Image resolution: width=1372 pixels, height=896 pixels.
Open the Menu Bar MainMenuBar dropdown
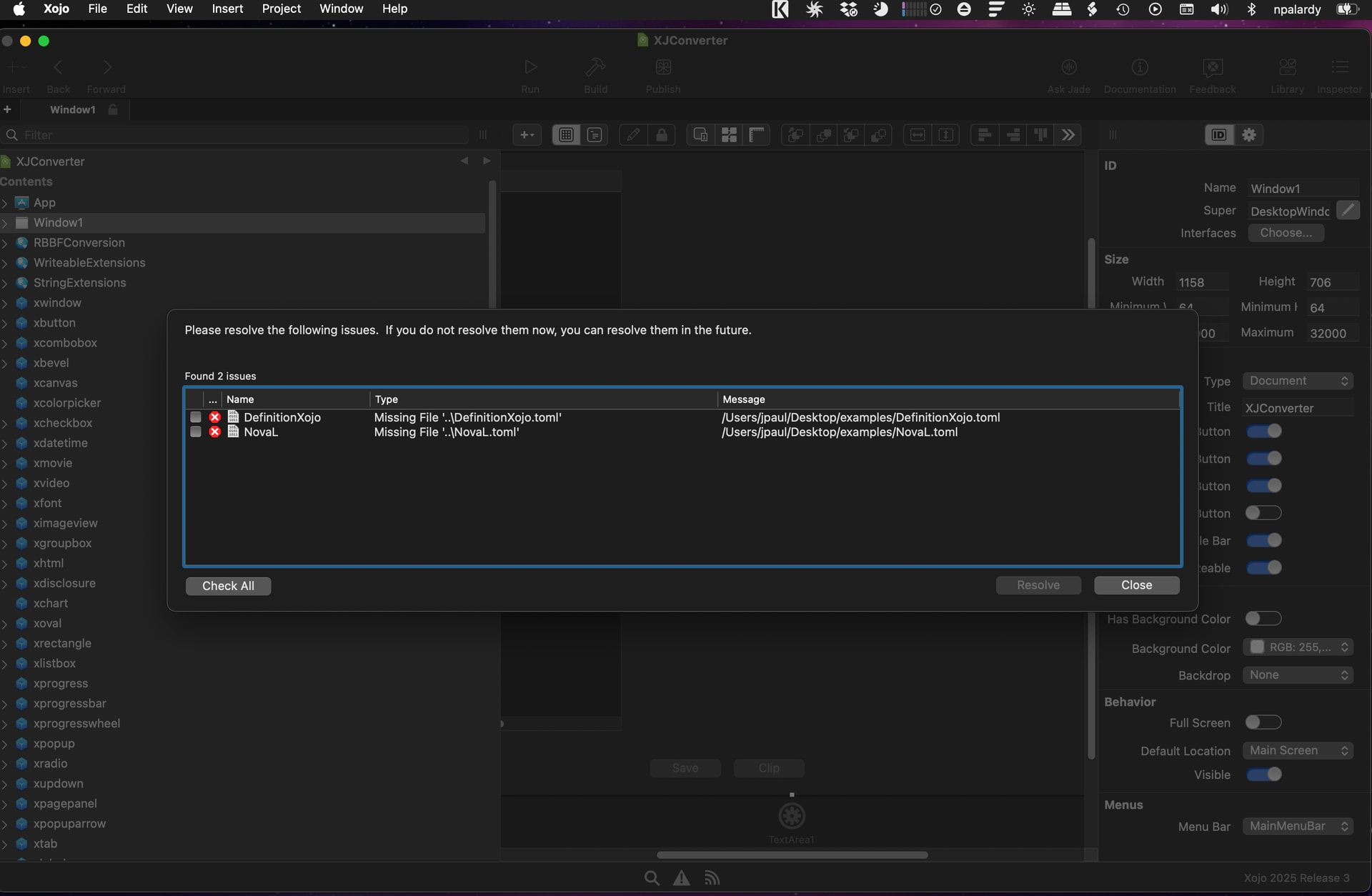(x=1298, y=826)
